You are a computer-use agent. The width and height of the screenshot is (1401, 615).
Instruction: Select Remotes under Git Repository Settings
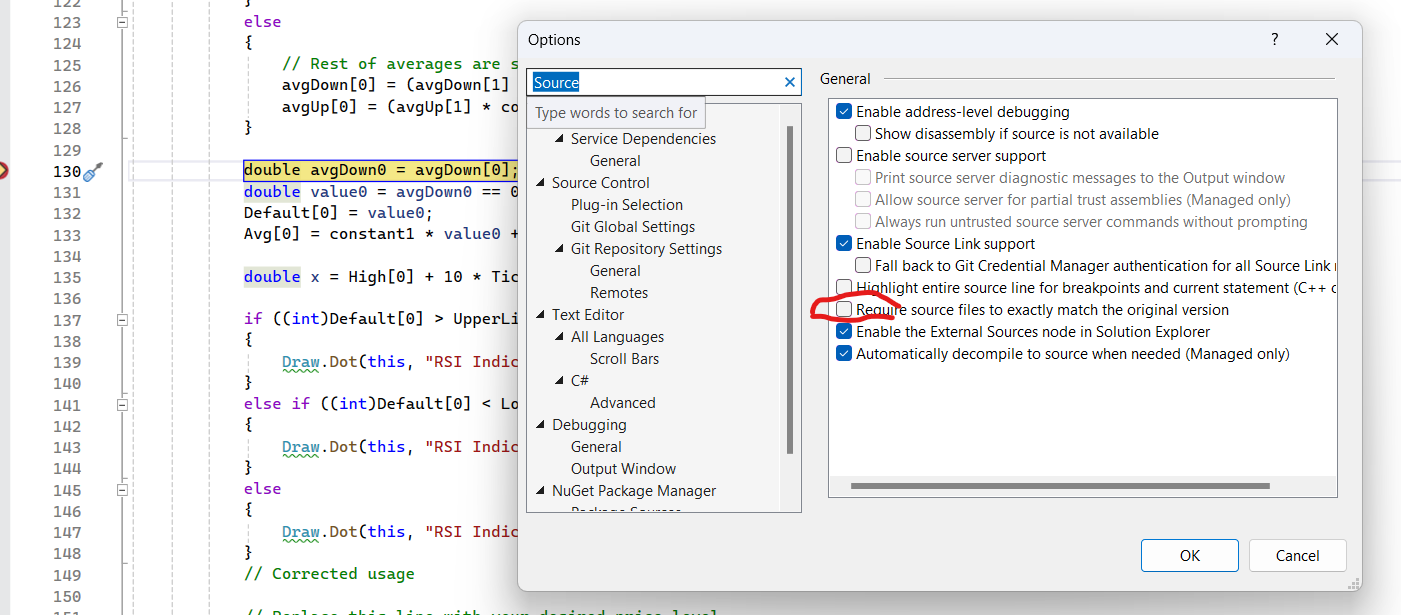619,293
